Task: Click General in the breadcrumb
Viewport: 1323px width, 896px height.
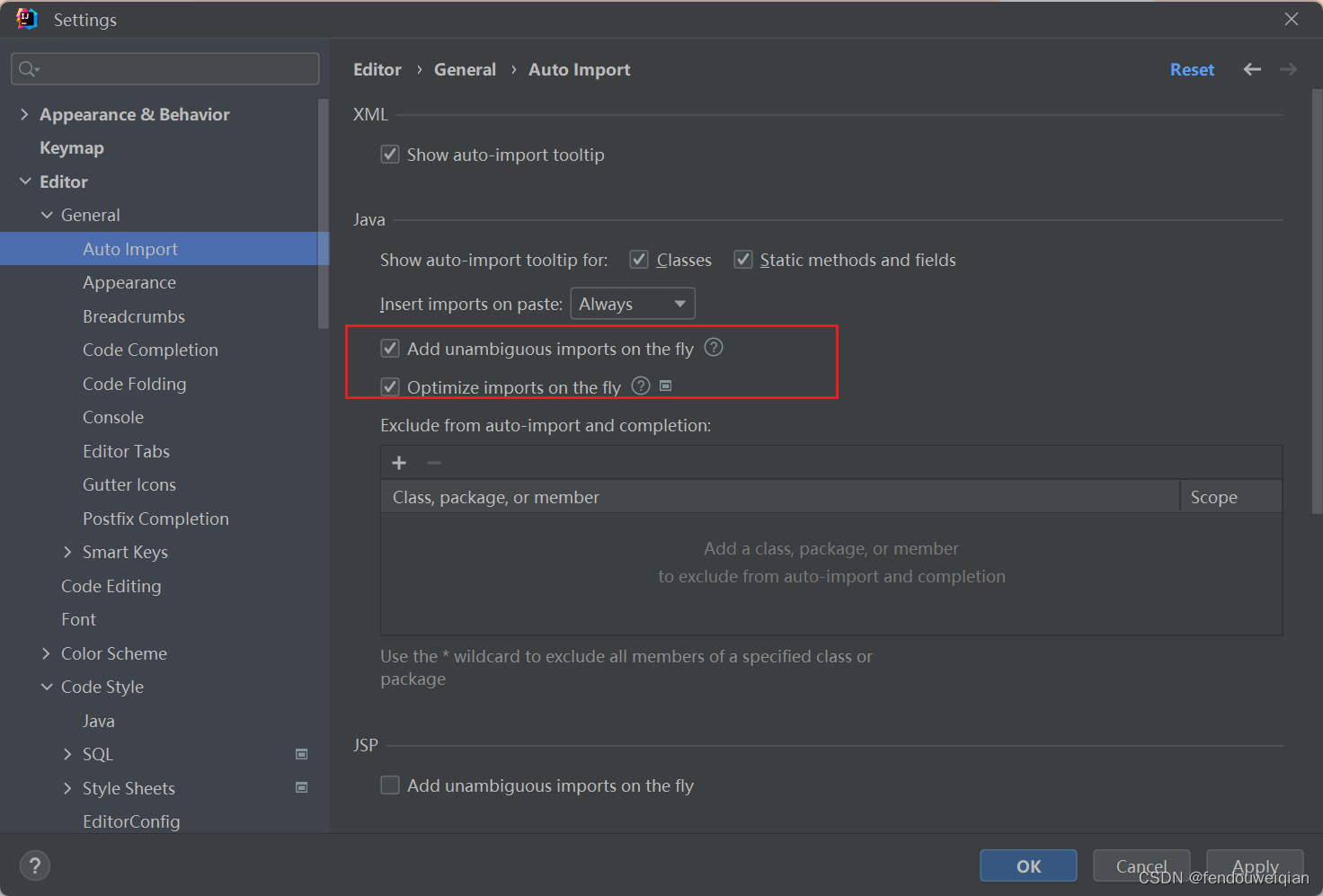Action: (x=465, y=69)
